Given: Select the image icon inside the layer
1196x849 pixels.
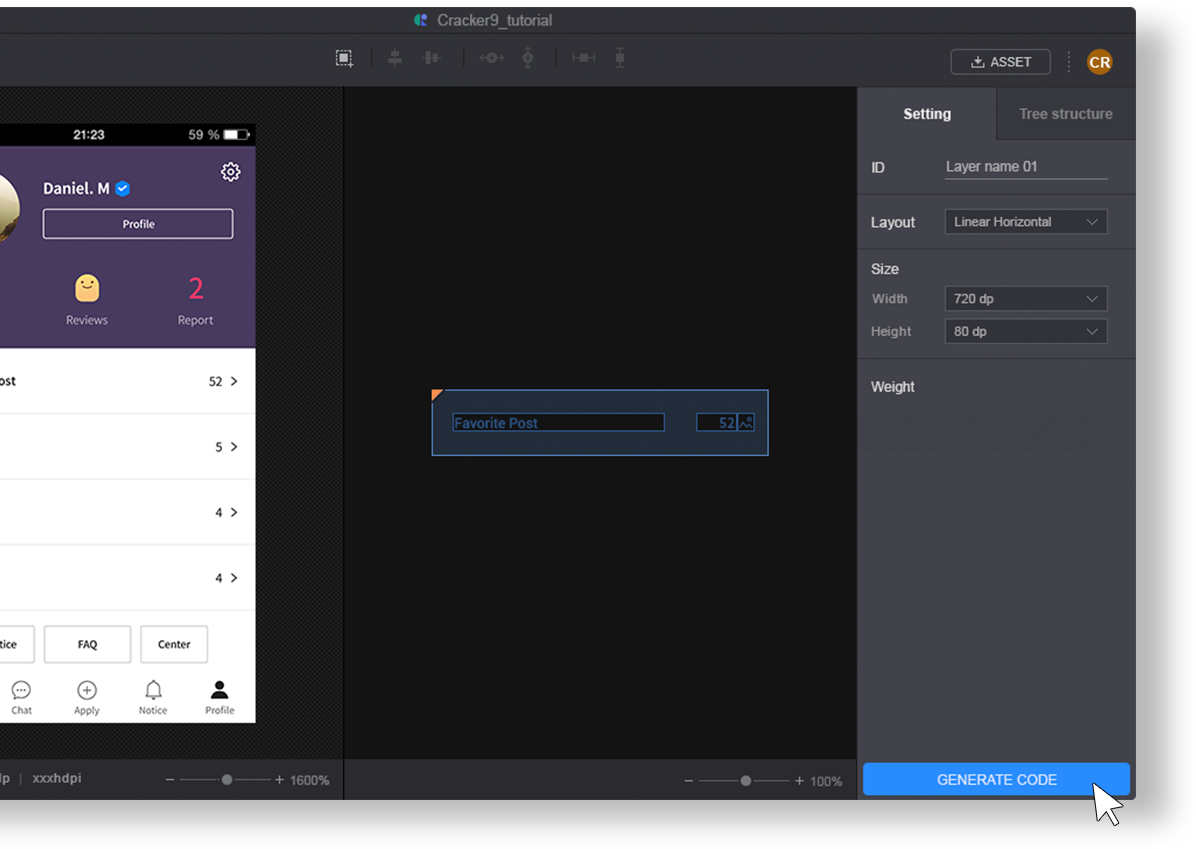Looking at the screenshot, I should coord(746,423).
